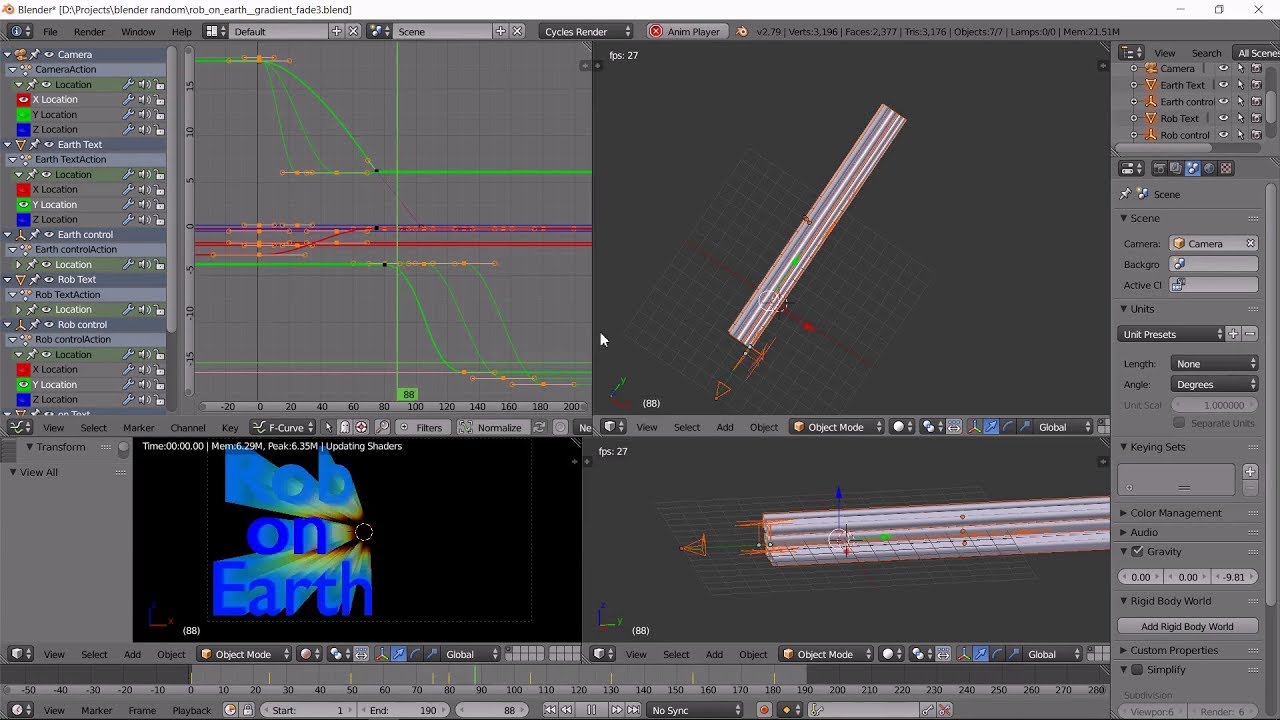Viewport: 1280px width, 720px height.
Task: Add a new screen layout next to Default
Action: (x=336, y=31)
